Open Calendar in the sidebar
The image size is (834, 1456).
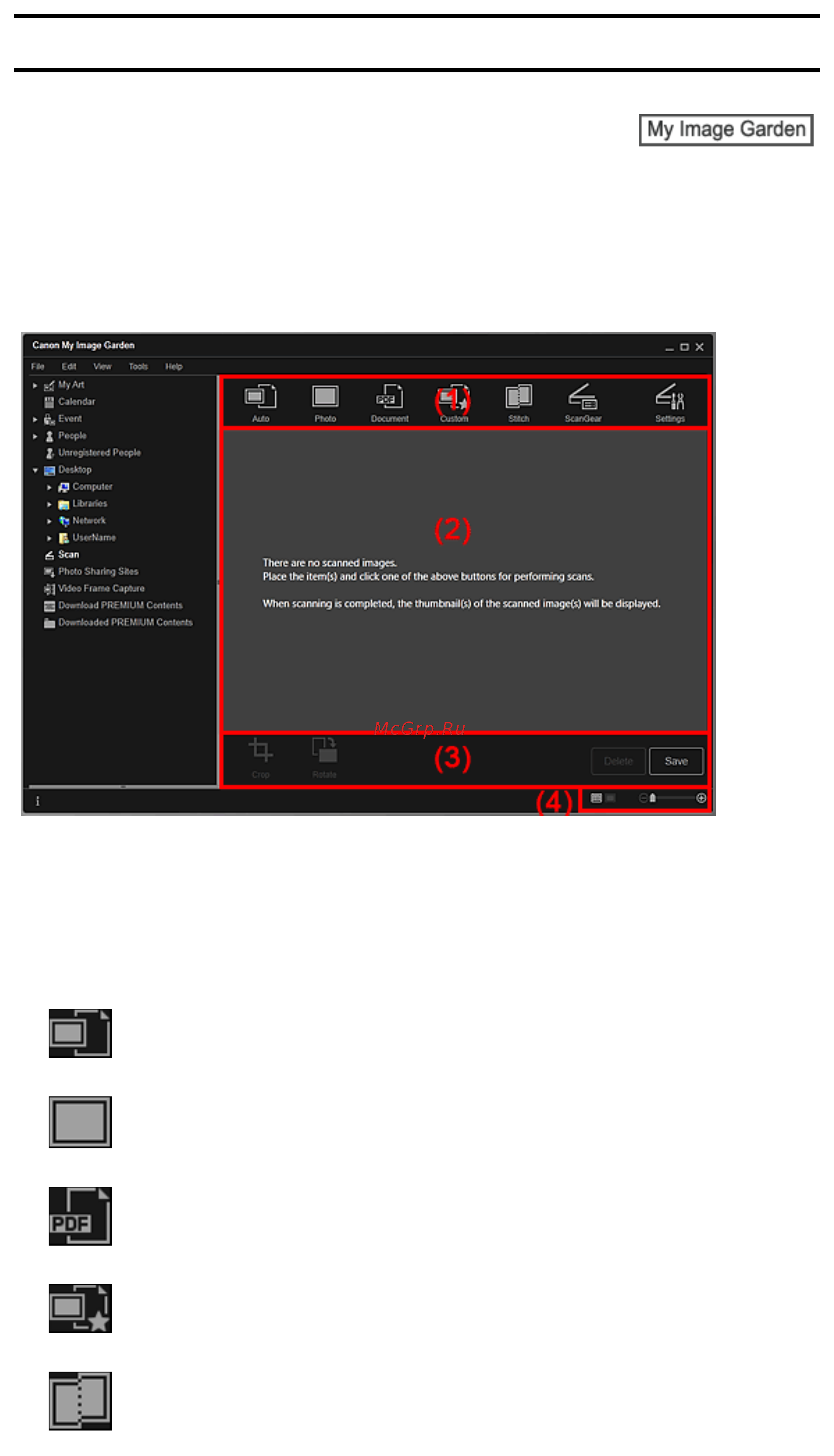(70, 402)
